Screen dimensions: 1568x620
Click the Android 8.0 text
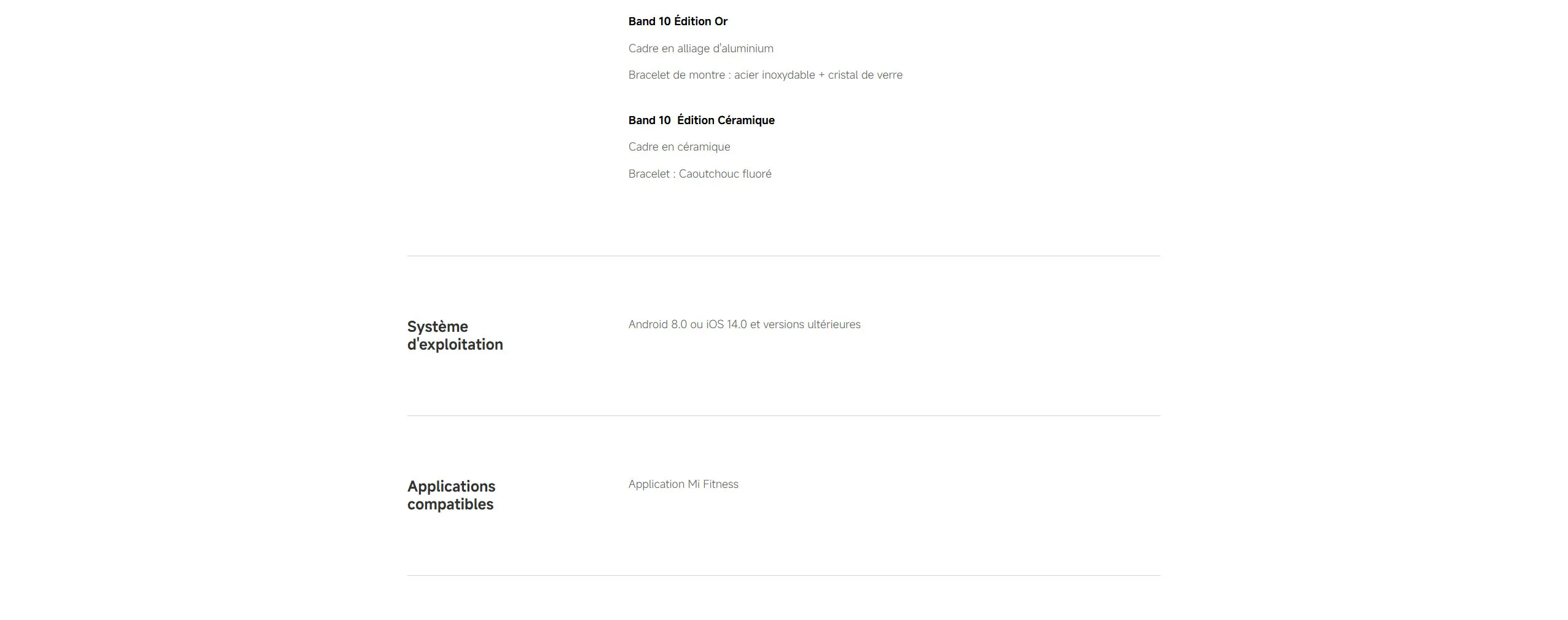click(657, 324)
